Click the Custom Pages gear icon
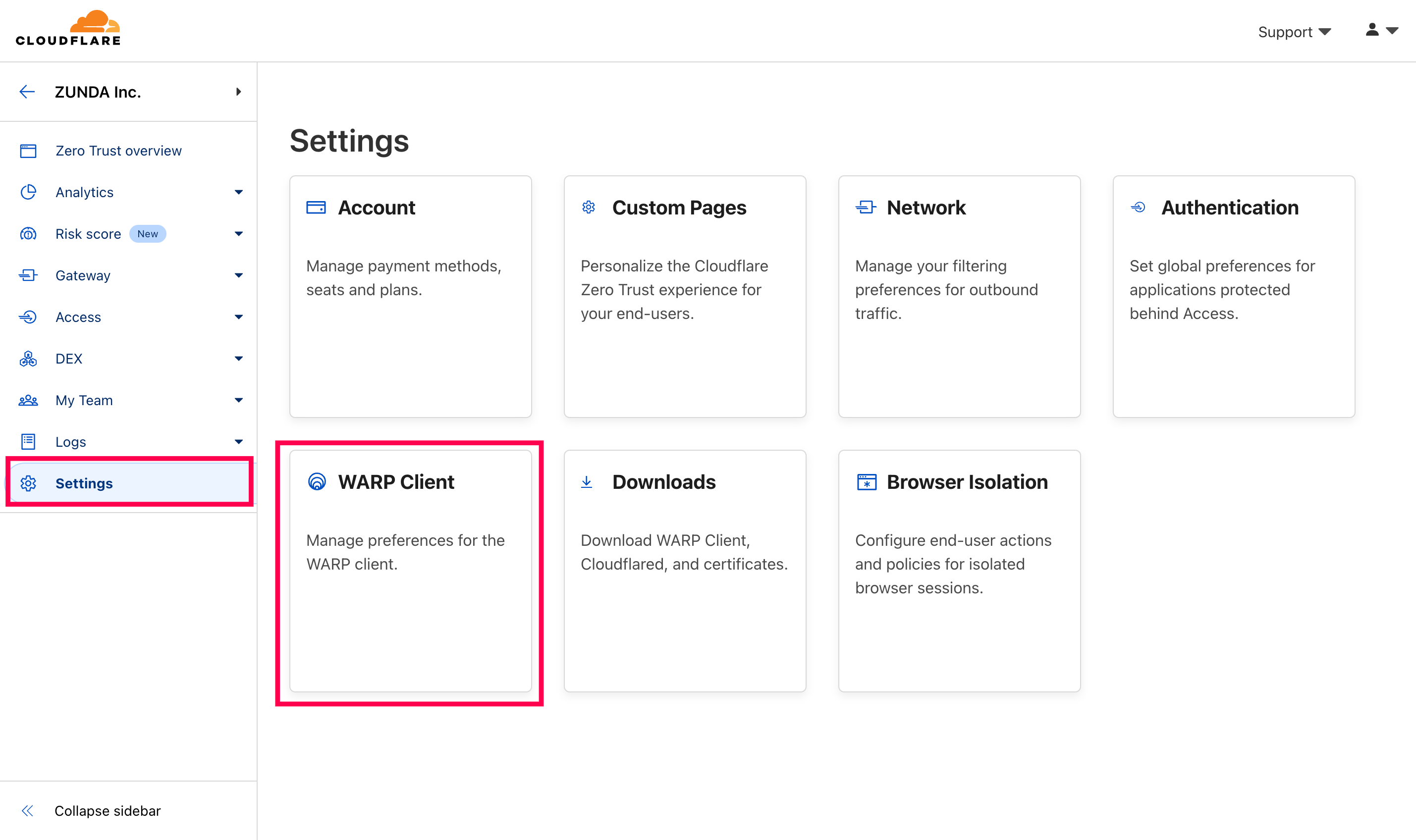 click(589, 207)
